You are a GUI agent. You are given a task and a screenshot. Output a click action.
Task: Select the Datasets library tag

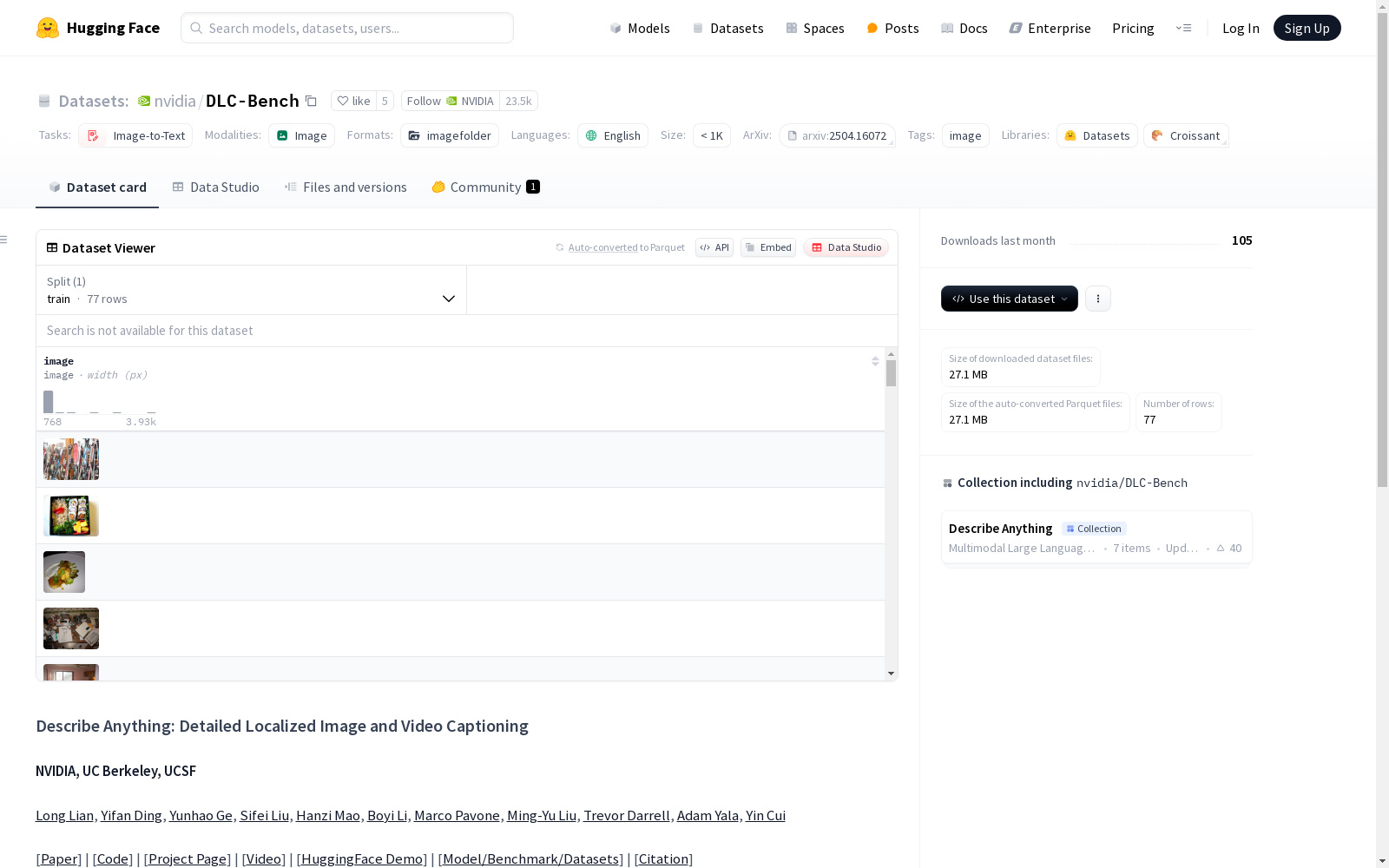(1097, 135)
